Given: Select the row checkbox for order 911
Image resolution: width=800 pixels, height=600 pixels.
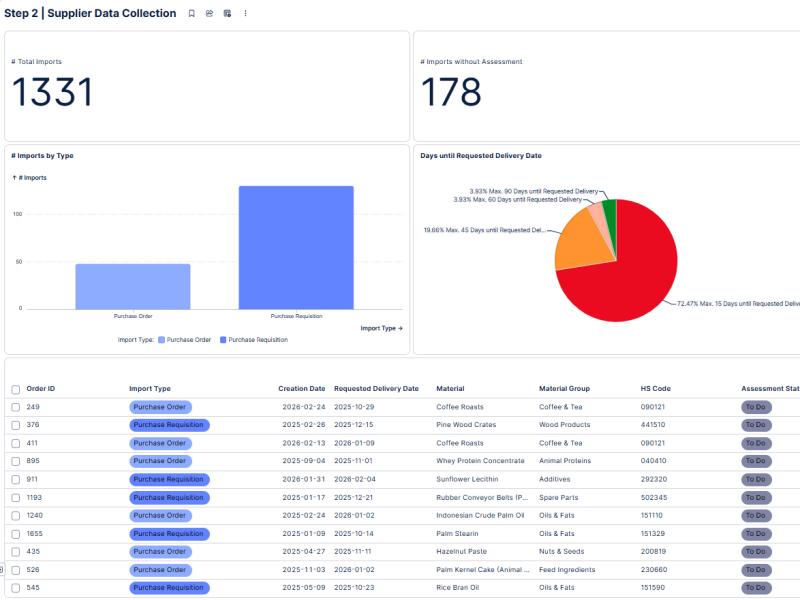Looking at the screenshot, I should click(x=15, y=479).
